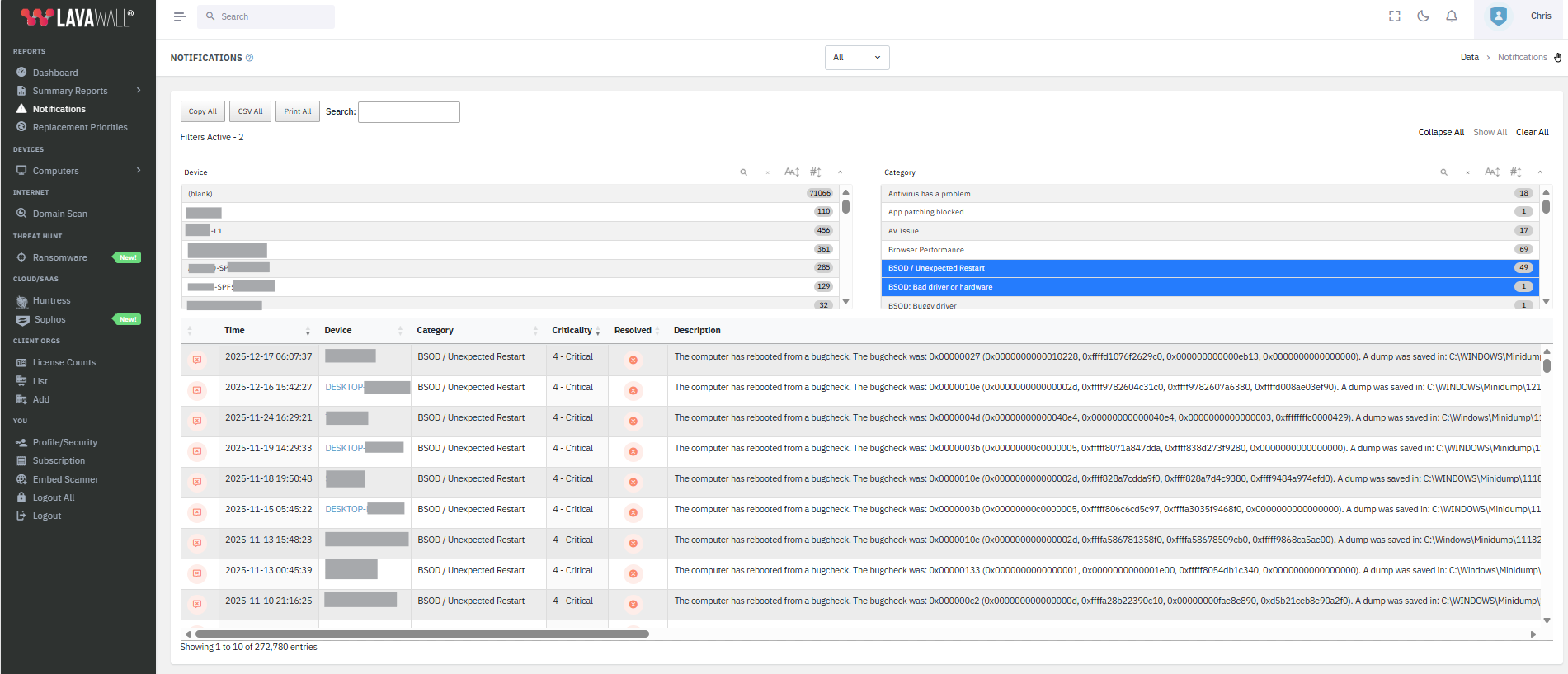Click the Clear All filters link

pyautogui.click(x=1532, y=132)
